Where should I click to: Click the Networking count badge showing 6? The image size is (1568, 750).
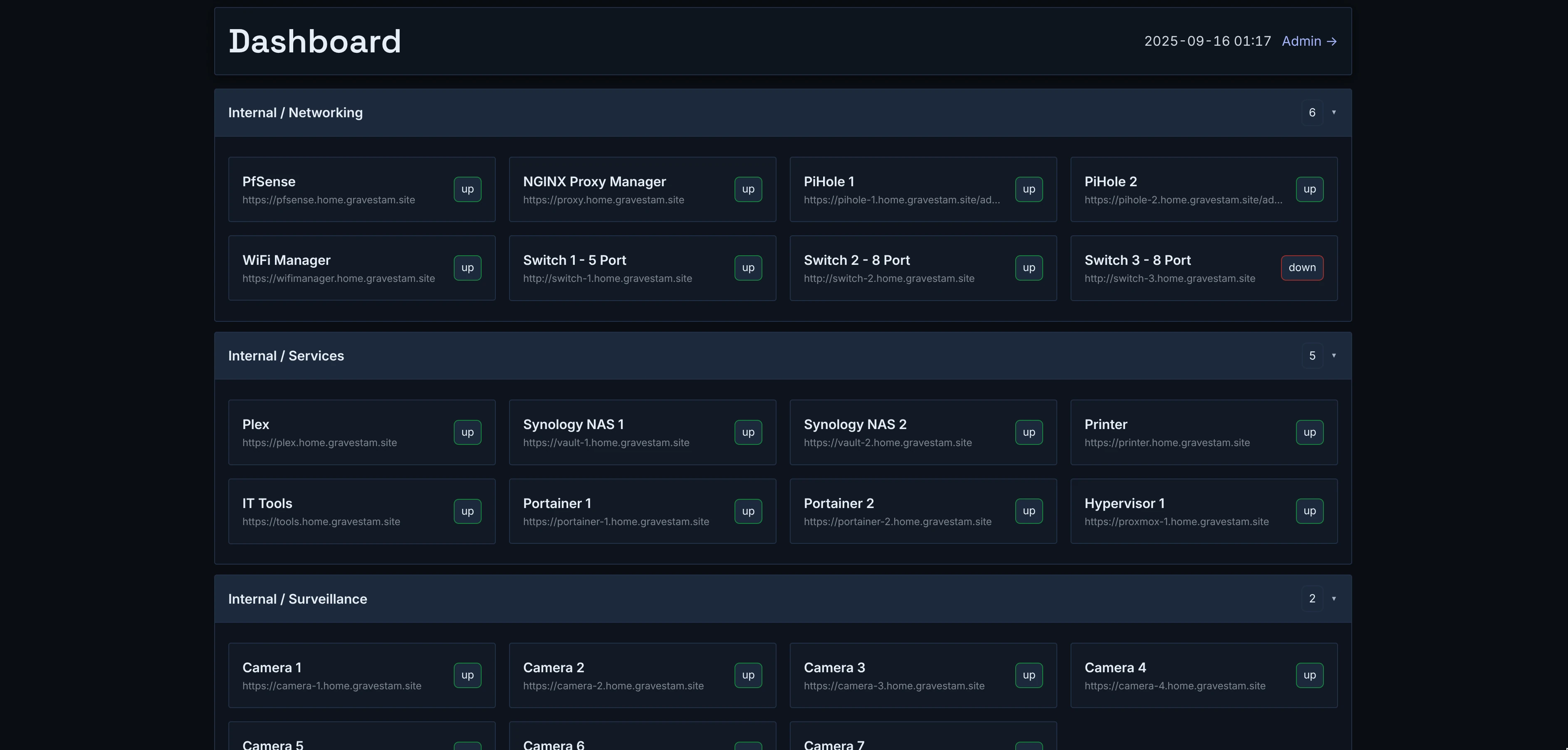tap(1312, 113)
